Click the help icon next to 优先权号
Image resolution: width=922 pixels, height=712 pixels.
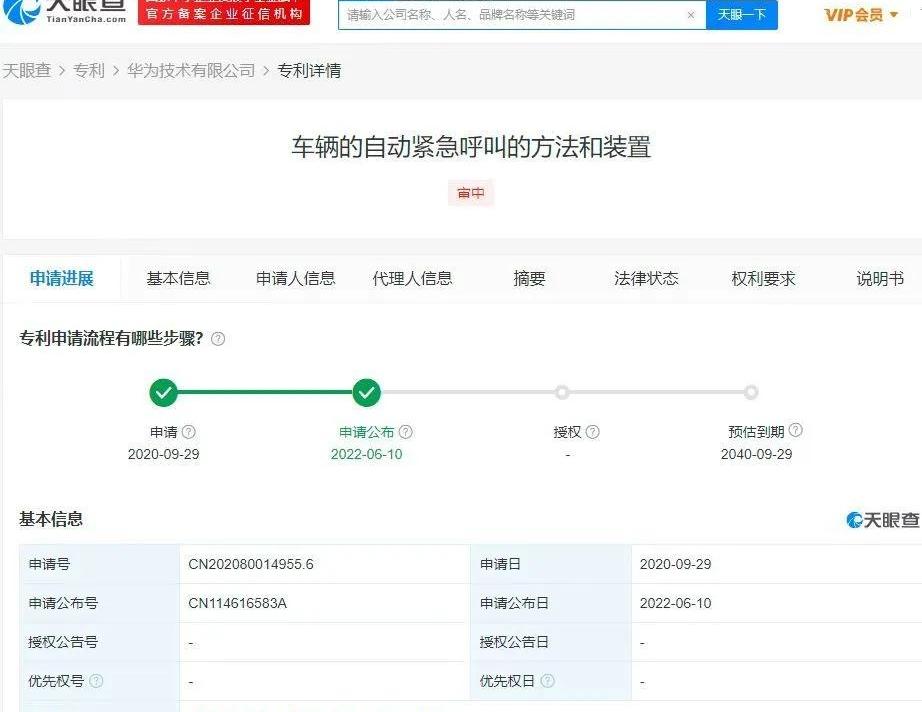(x=96, y=681)
